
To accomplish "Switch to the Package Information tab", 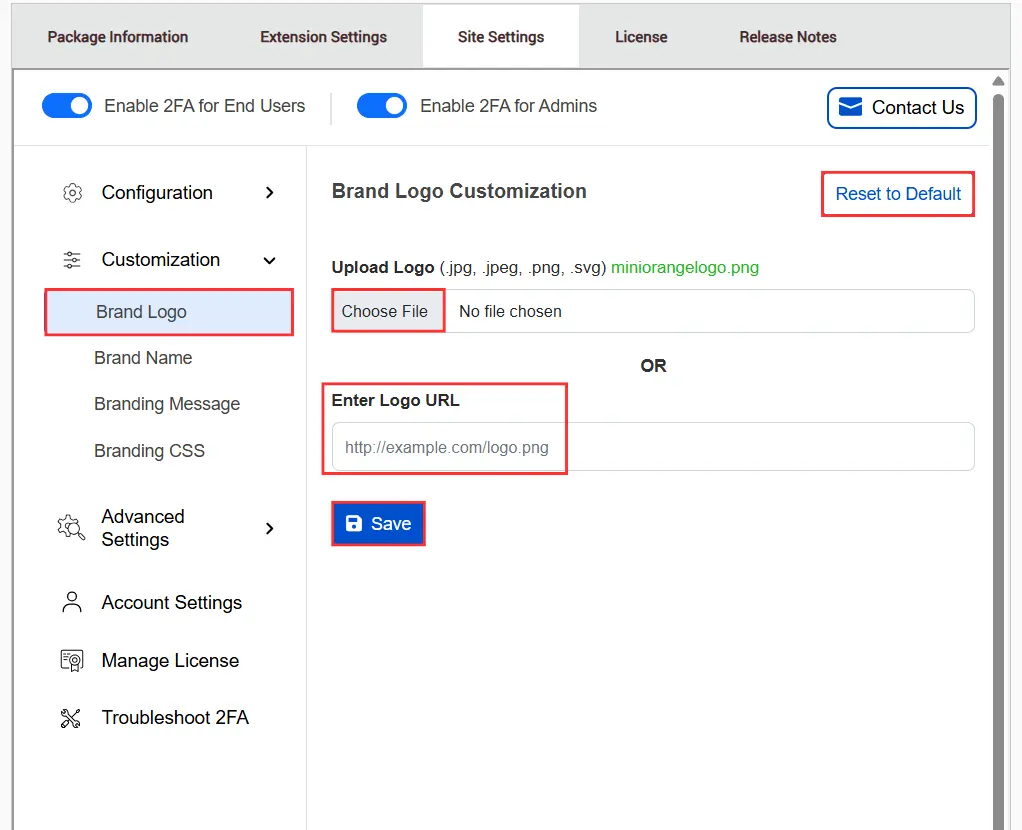I will pos(118,37).
